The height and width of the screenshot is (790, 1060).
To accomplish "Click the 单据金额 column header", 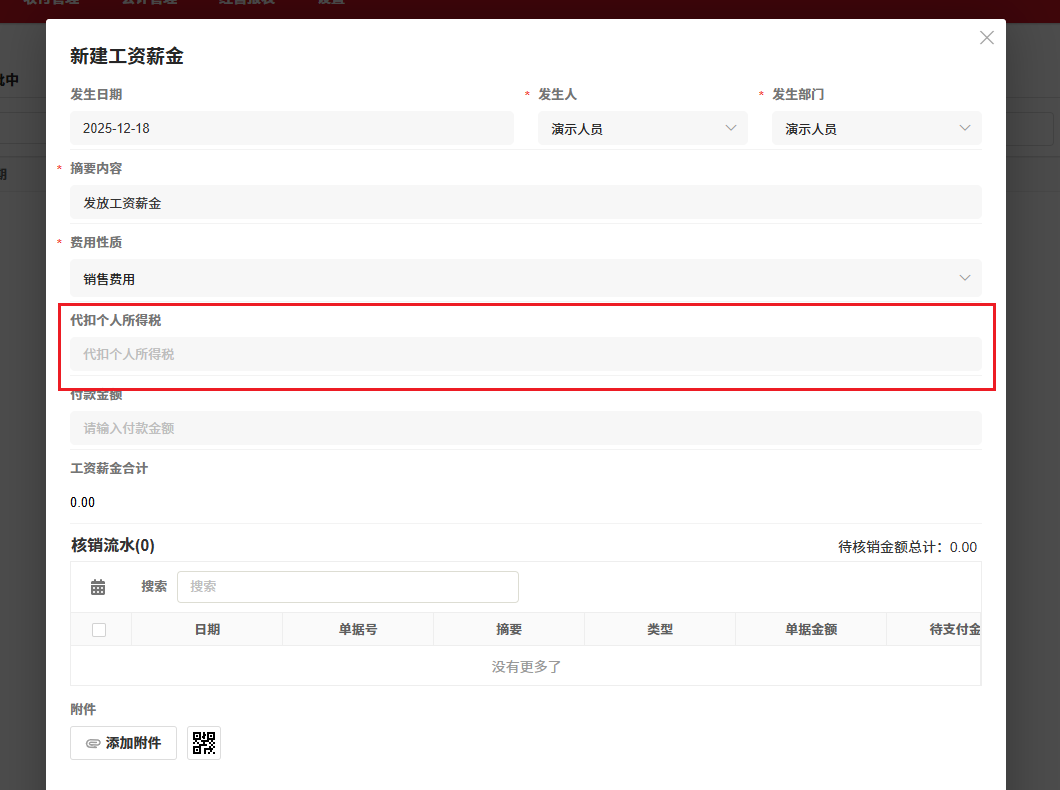I will point(811,629).
